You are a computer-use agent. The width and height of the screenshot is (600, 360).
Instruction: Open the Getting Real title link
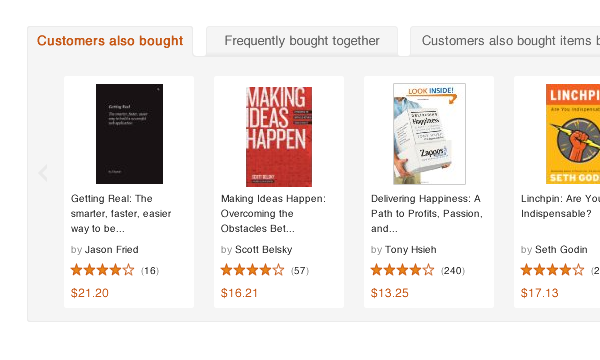[x=121, y=213]
